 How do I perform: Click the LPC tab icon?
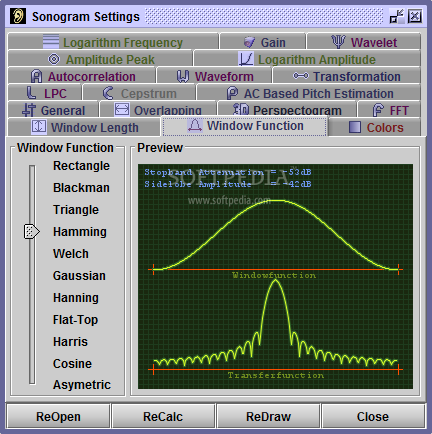point(31,93)
